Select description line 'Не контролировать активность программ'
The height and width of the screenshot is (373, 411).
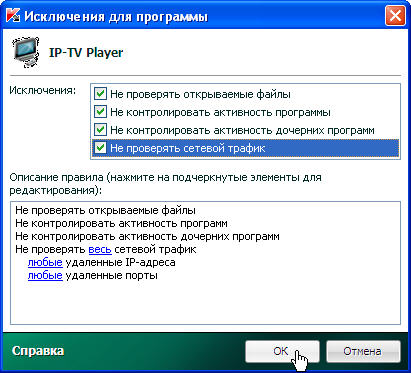tap(121, 223)
